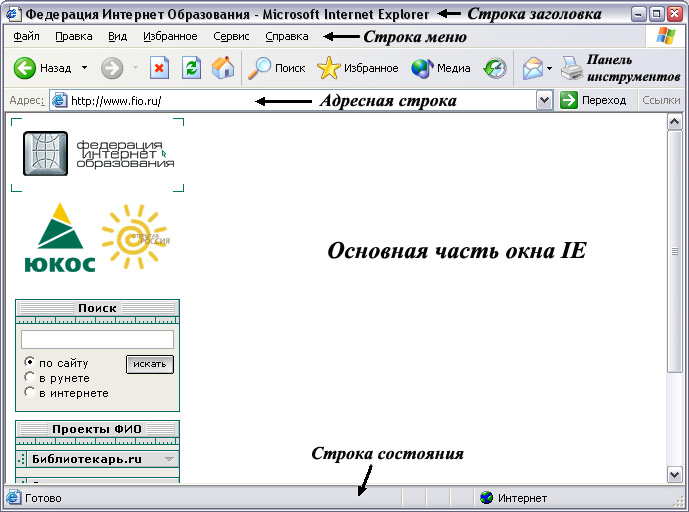Open Favorites (Избранное) star in toolbar
Screen dimensions: 689x512
(x=328, y=68)
